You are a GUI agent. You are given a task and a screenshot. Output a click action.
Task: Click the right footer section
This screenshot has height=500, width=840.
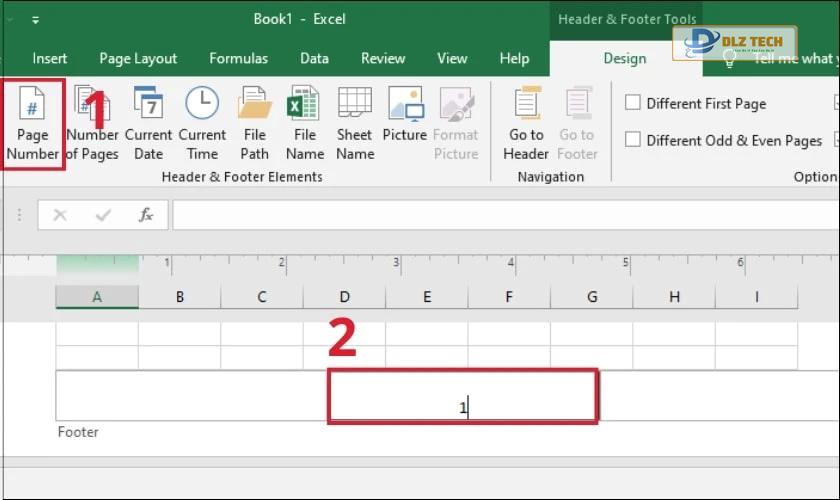[719, 396]
